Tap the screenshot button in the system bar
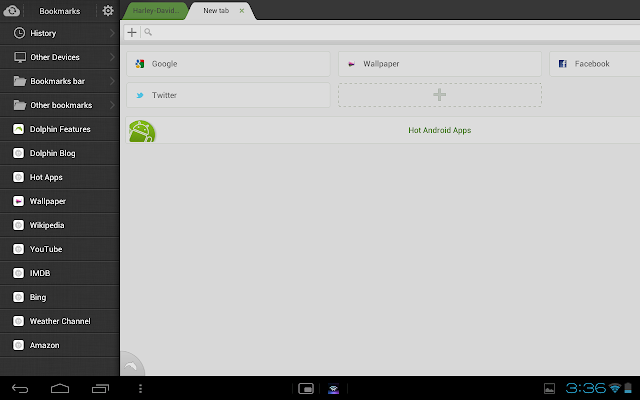The width and height of the screenshot is (640, 400). coord(306,389)
